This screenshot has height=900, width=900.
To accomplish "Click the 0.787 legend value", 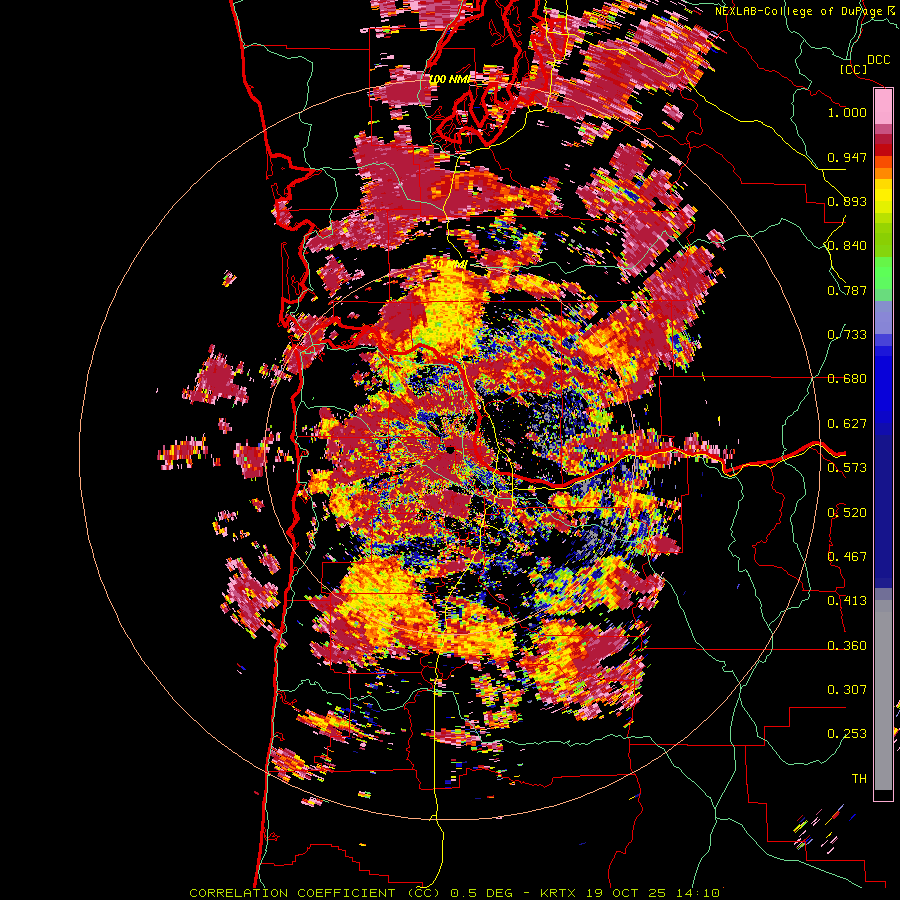I will 847,290.
